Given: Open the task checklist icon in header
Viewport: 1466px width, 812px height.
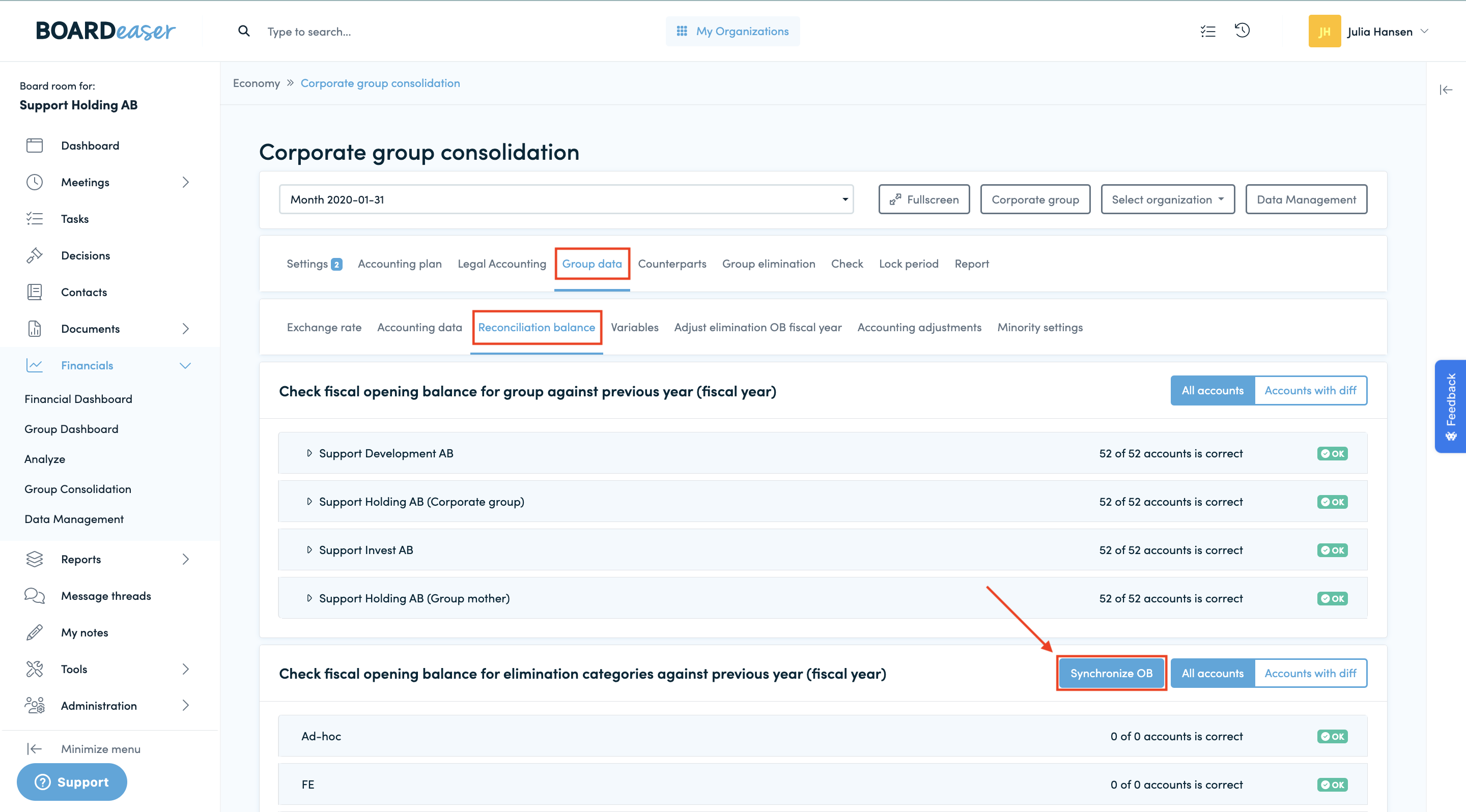Looking at the screenshot, I should click(1207, 32).
